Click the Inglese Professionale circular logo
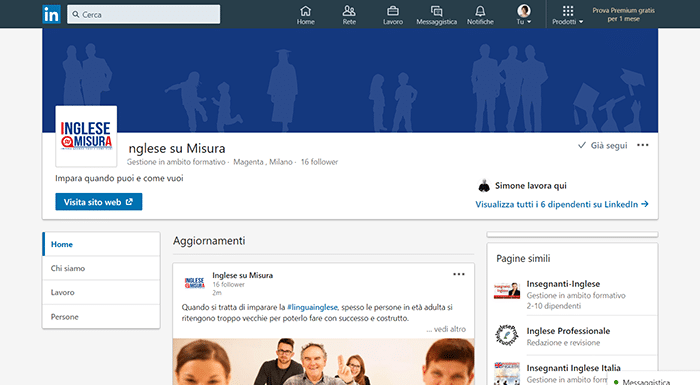The height and width of the screenshot is (385, 700). (507, 335)
